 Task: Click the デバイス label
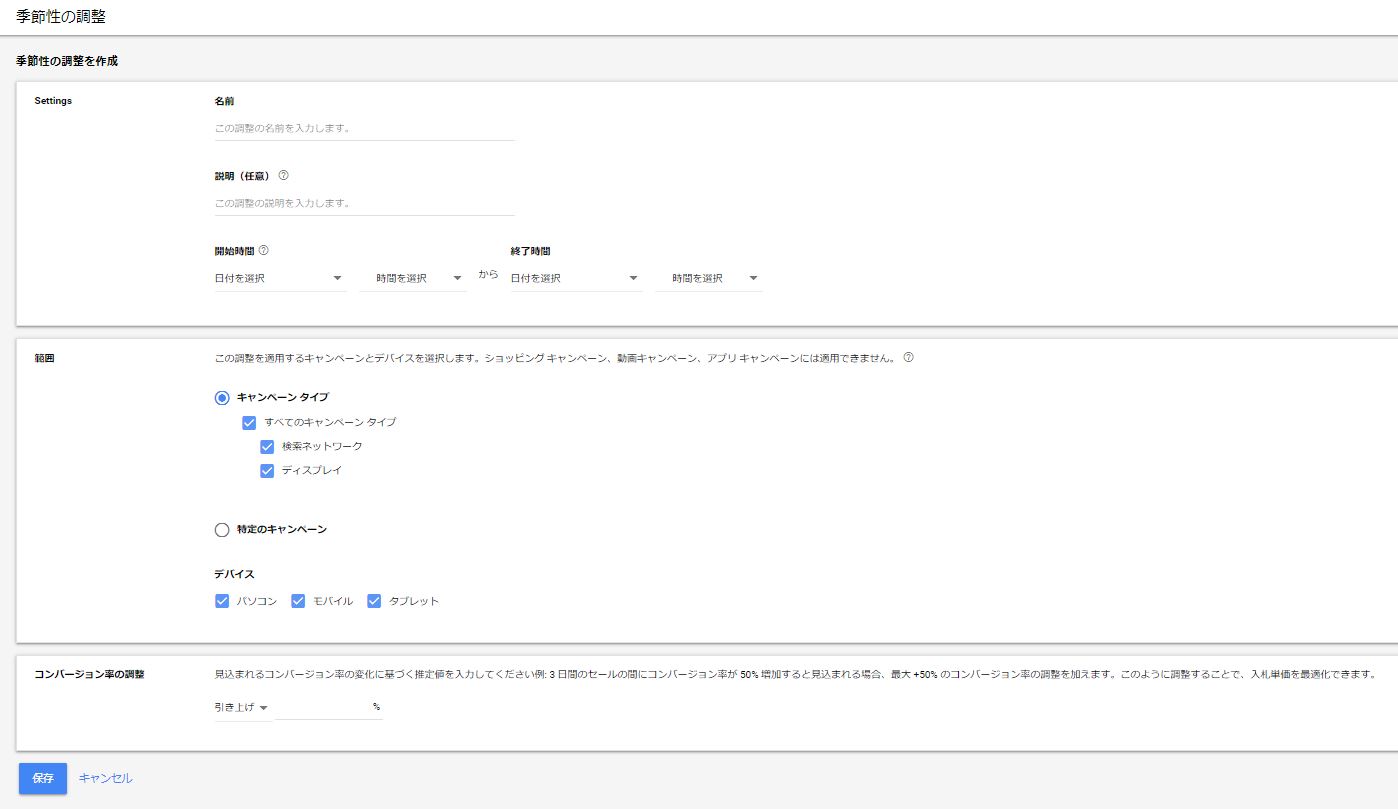(234, 574)
